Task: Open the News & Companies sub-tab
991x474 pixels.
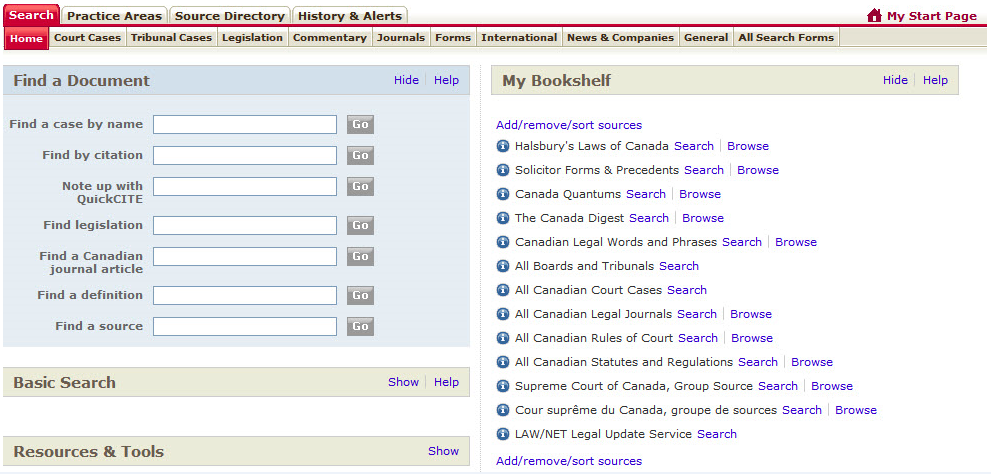Action: 621,38
